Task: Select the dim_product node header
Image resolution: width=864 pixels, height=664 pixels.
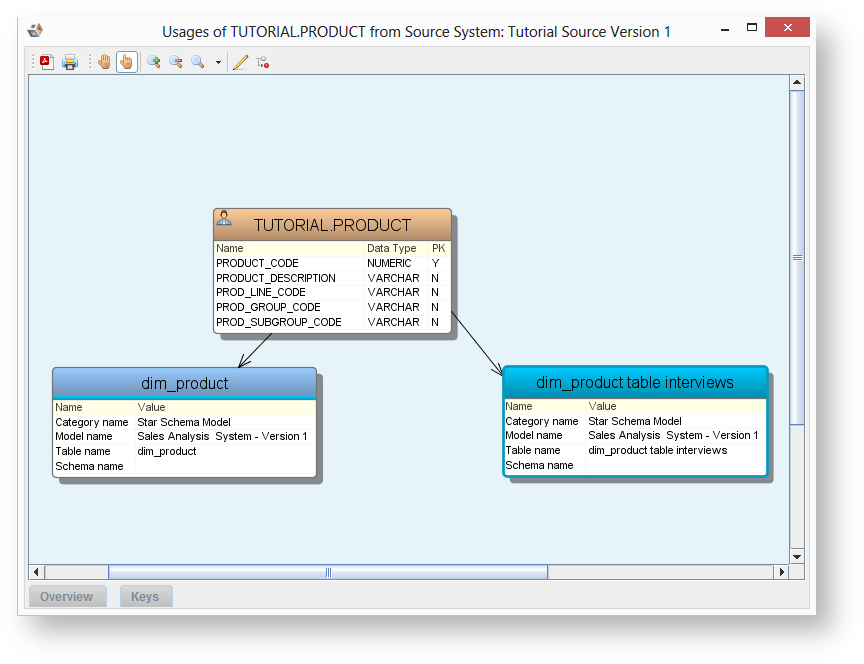Action: (184, 383)
